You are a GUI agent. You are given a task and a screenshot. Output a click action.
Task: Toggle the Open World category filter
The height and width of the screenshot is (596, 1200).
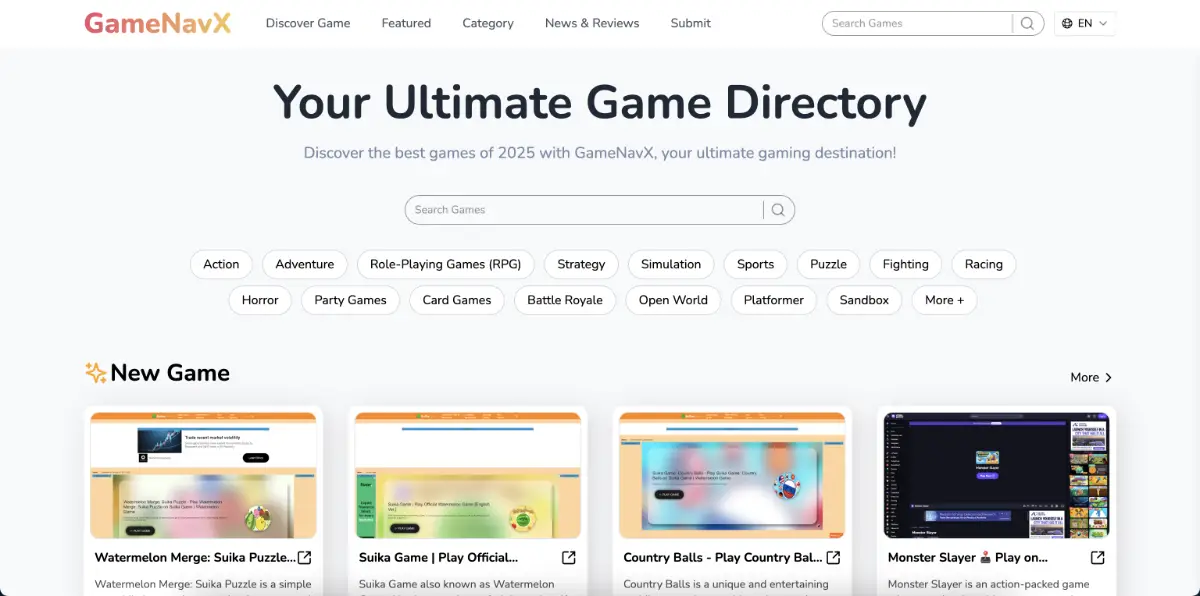coord(673,300)
